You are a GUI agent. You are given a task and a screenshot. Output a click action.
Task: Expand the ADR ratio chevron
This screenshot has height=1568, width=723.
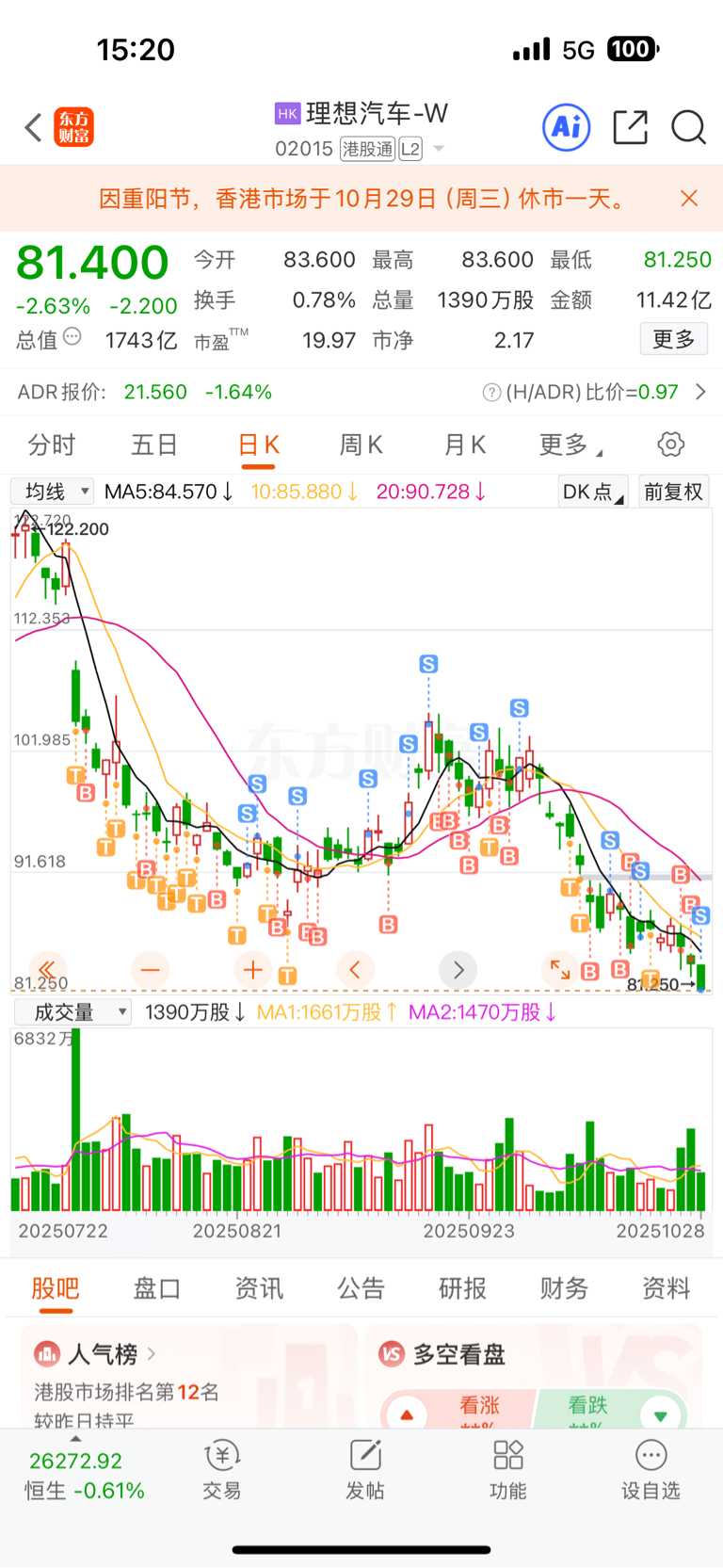click(x=700, y=392)
